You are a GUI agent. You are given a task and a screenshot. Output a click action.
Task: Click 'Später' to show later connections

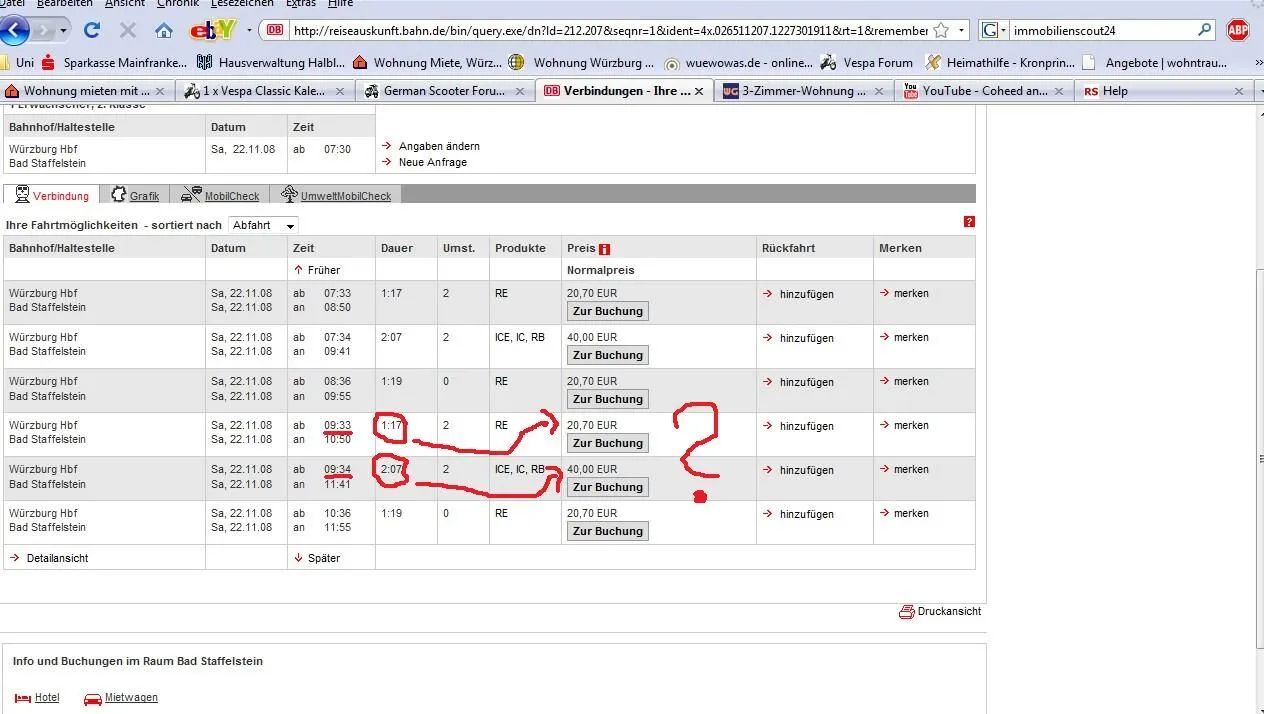point(324,558)
